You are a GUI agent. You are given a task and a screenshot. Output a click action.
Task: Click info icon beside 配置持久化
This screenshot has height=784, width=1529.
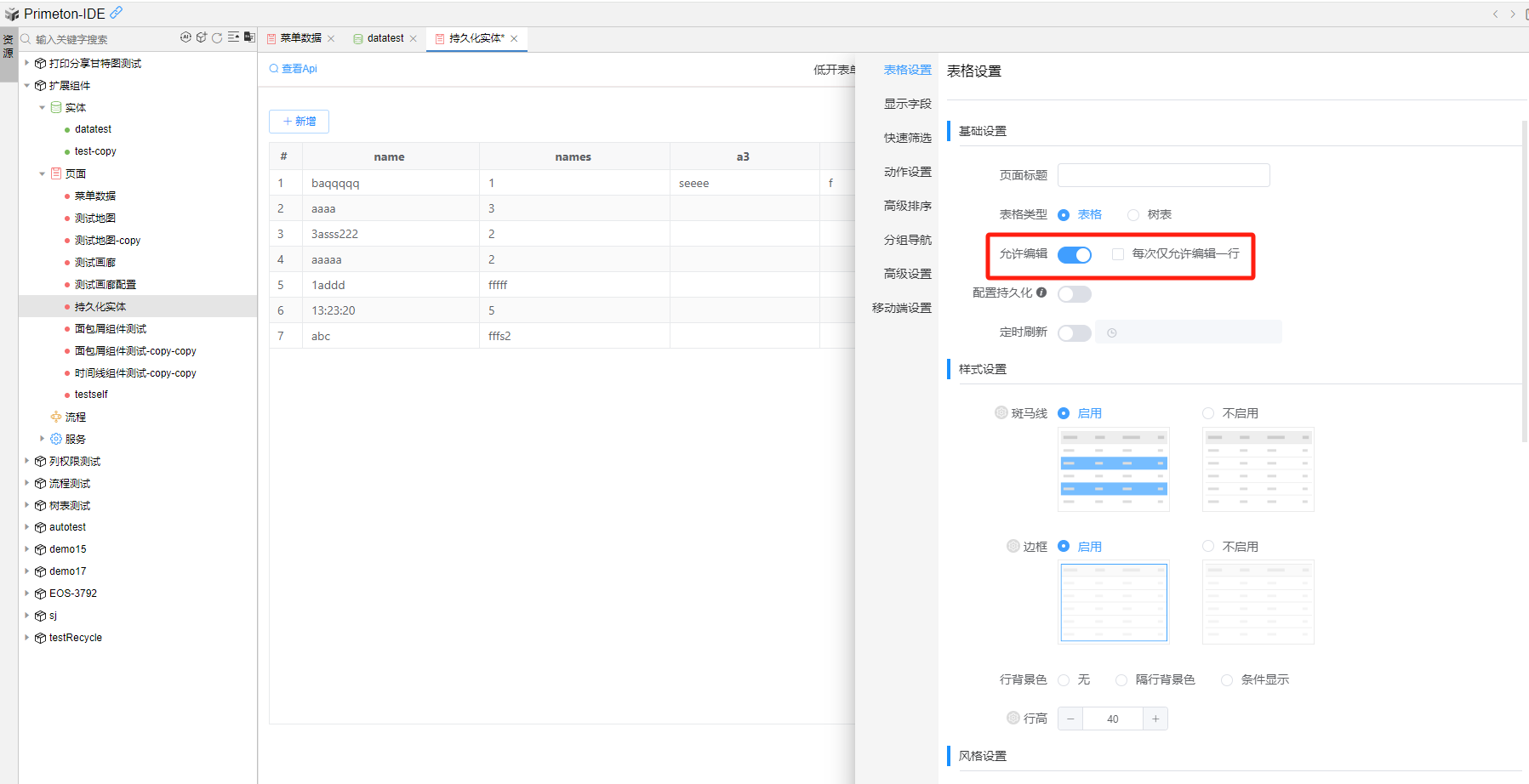pyautogui.click(x=1041, y=293)
